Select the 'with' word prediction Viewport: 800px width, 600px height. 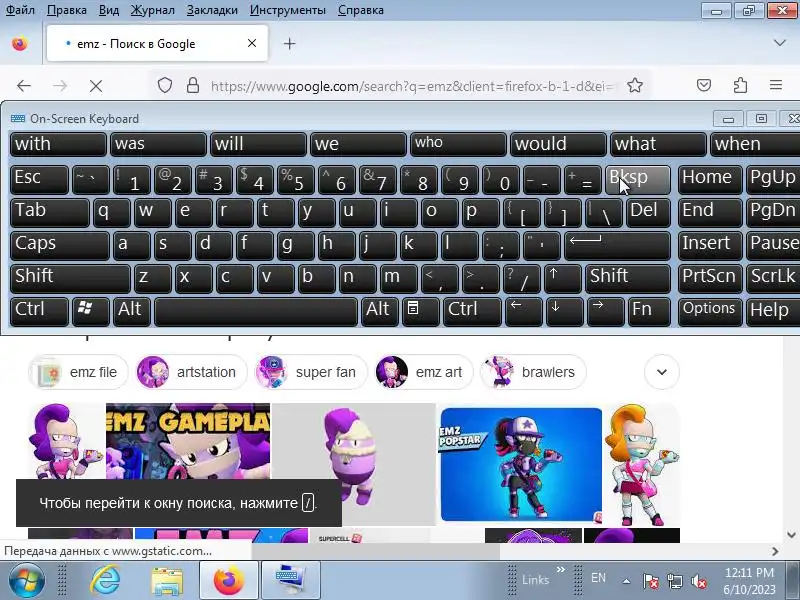58,144
